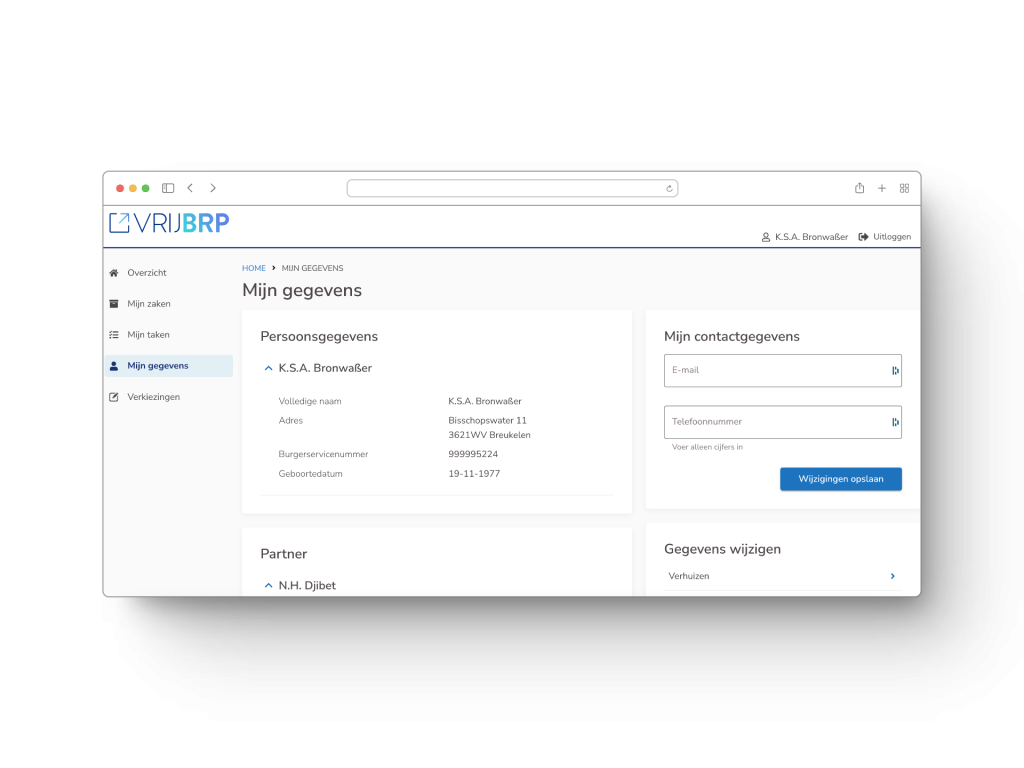Collapse the K.S.A. Bronwaßer details section
The image size is (1024, 768).
(x=268, y=368)
